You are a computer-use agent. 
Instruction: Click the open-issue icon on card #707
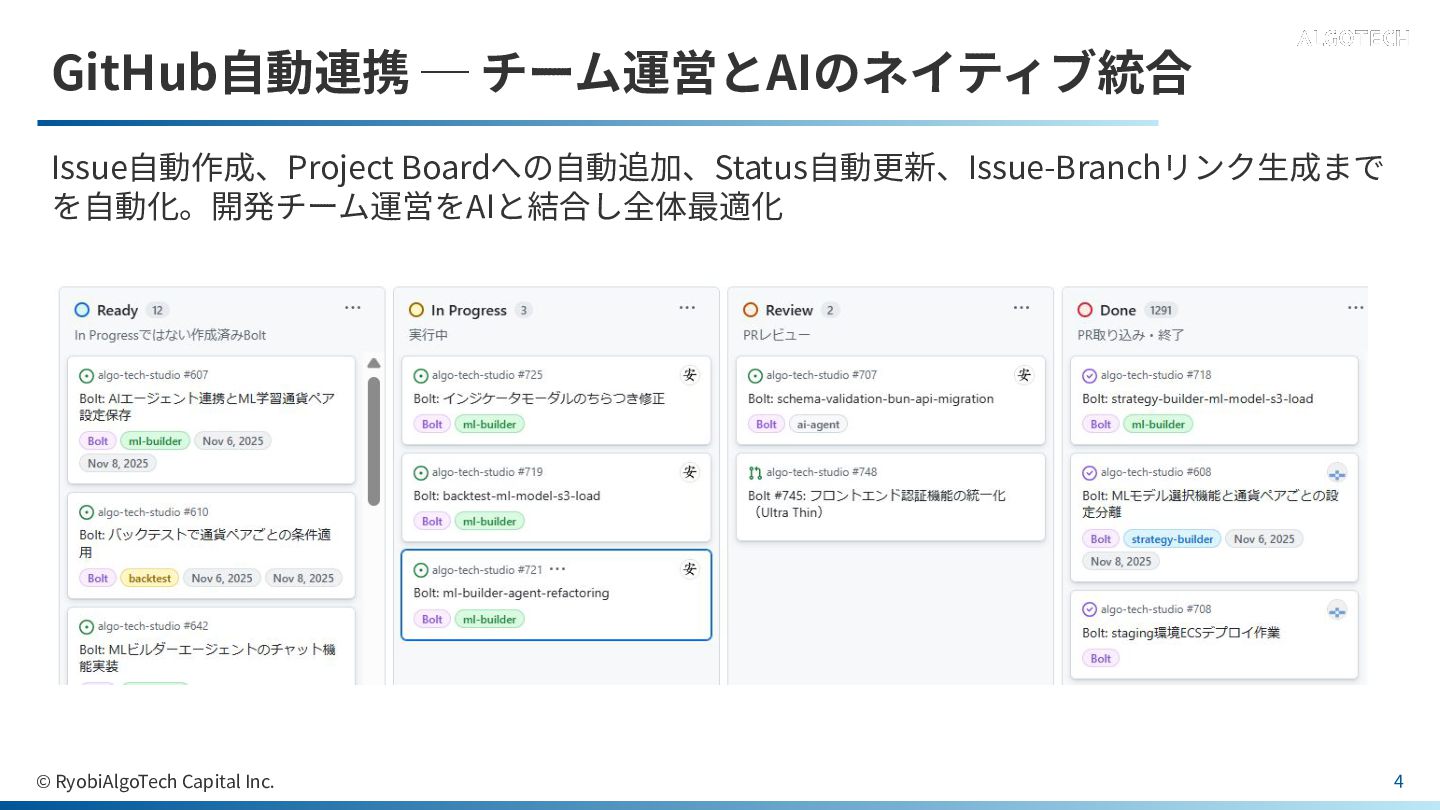click(755, 376)
